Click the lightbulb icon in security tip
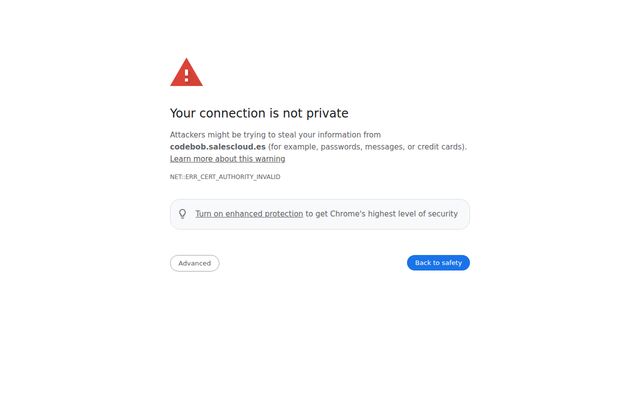Screen dimensions: 640x400 click(x=183, y=214)
